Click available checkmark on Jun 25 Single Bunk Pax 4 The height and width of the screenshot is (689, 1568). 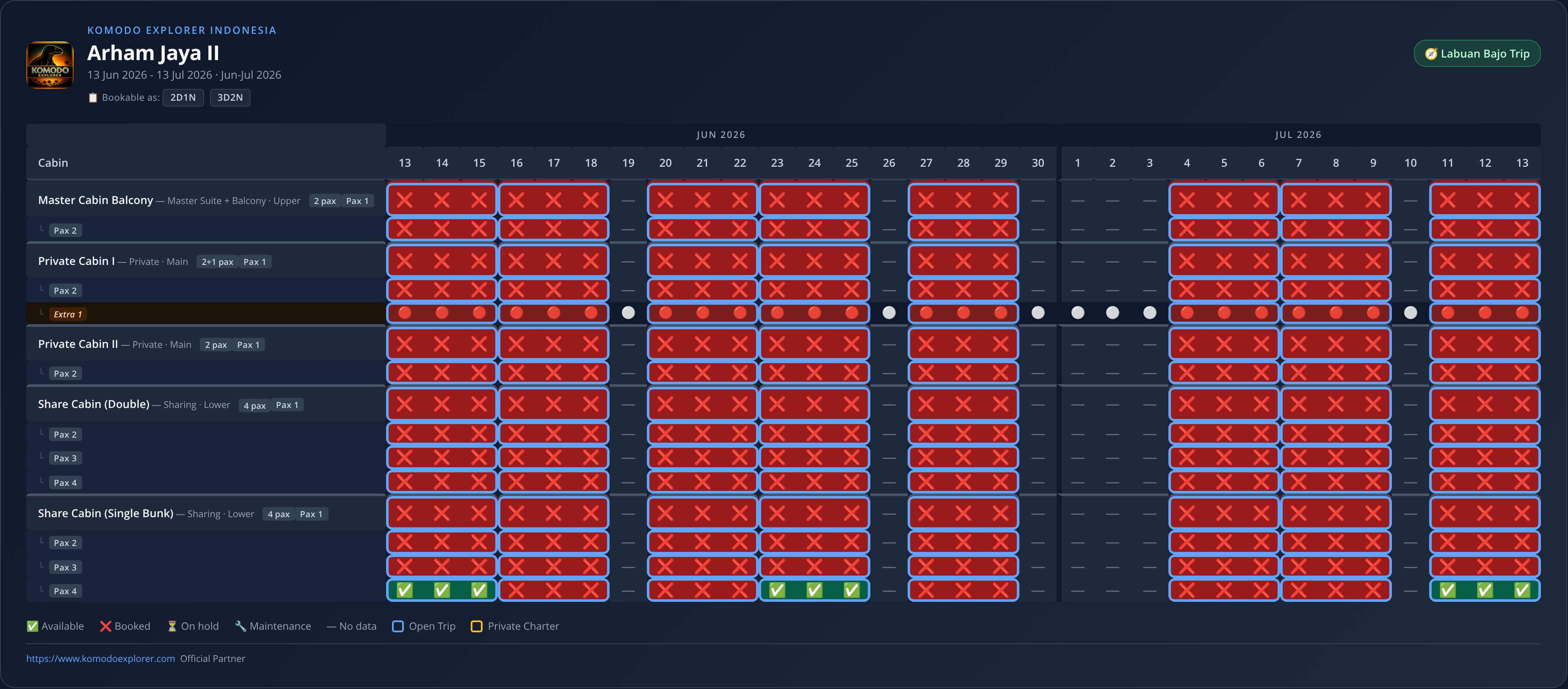[852, 590]
